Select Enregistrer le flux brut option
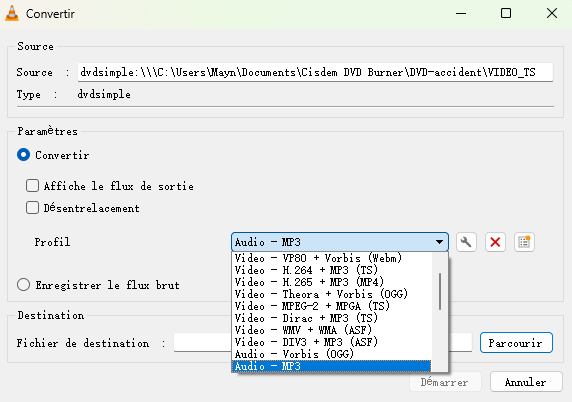This screenshot has width=572, height=402. click(x=23, y=285)
